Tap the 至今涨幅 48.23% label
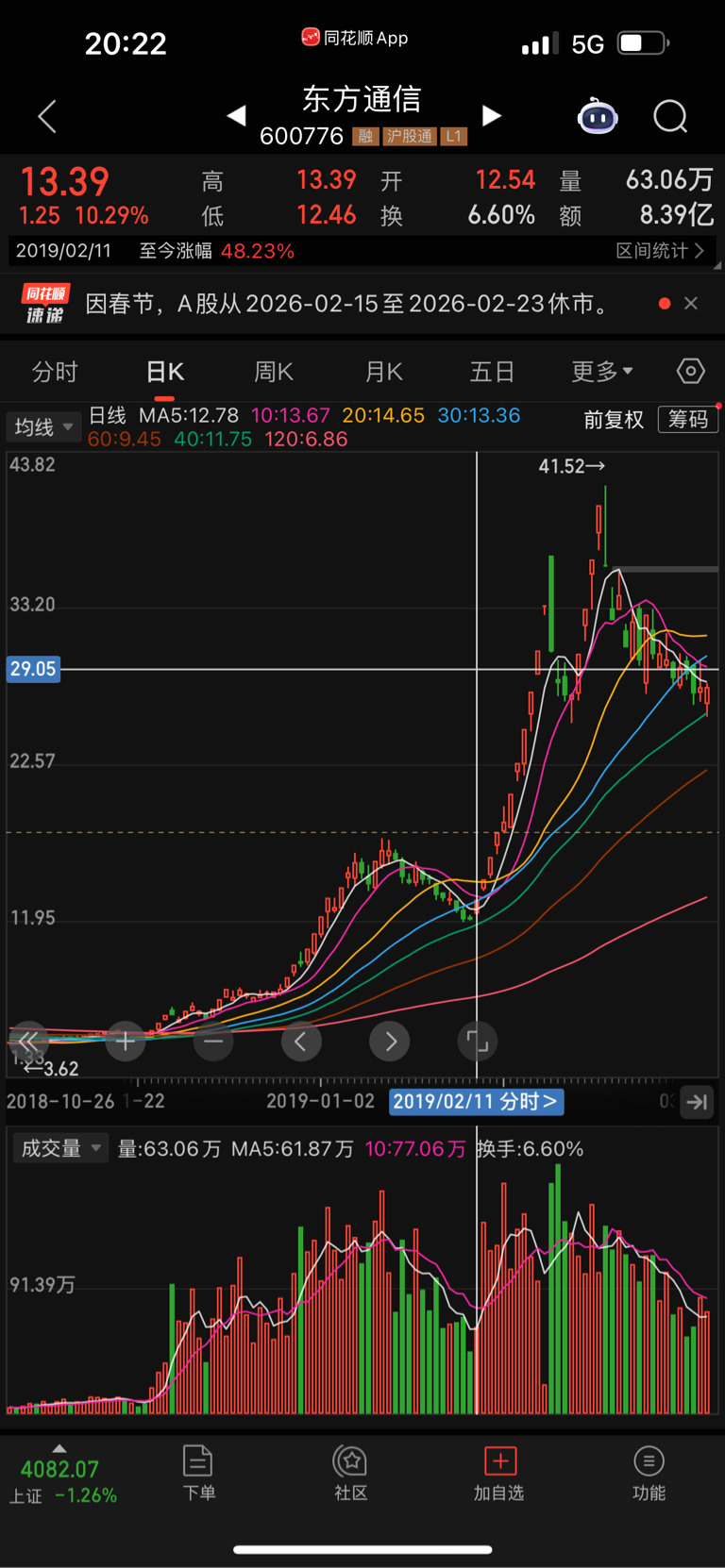 (217, 251)
